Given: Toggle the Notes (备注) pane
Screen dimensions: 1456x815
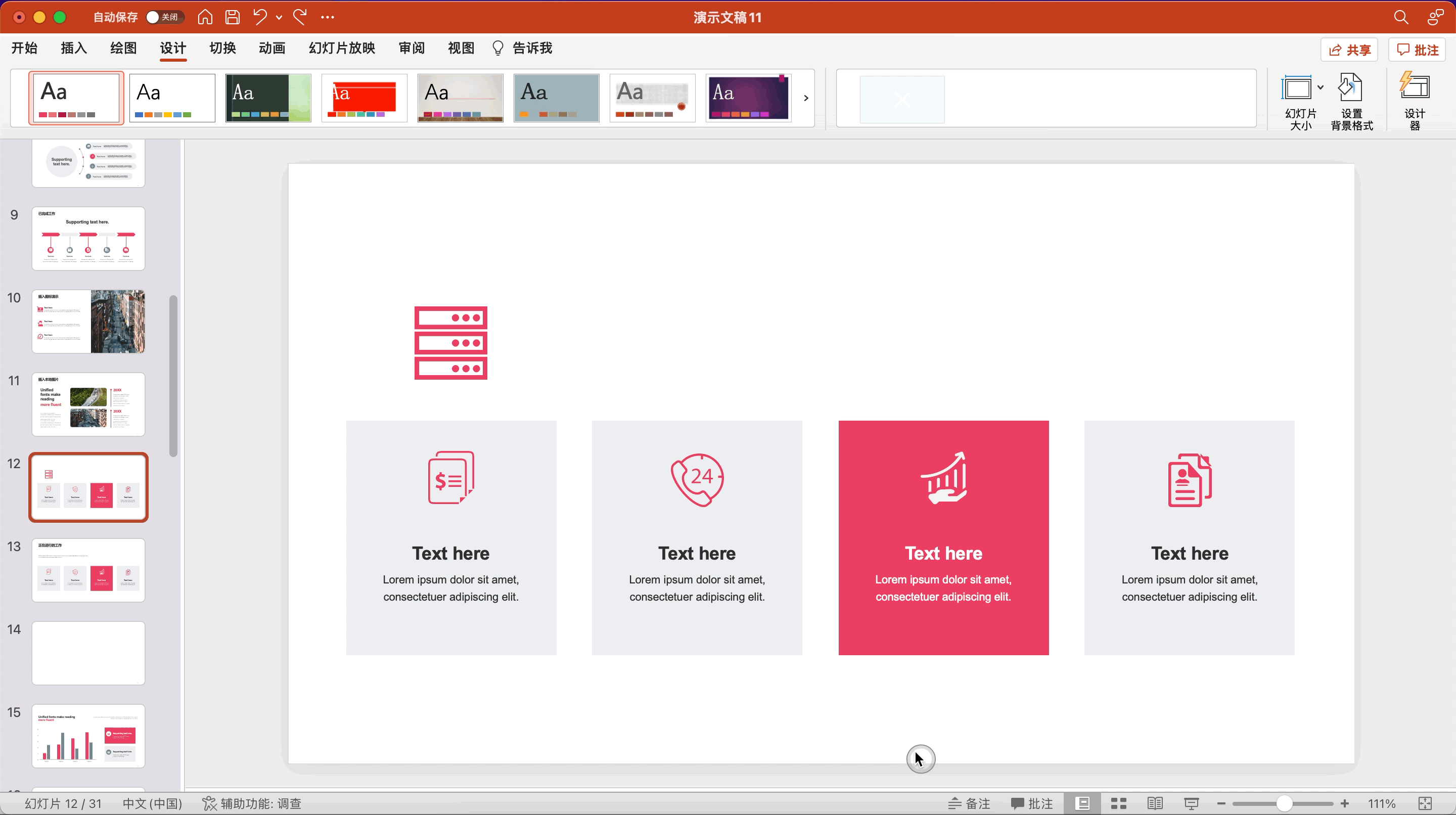Looking at the screenshot, I should click(x=969, y=803).
